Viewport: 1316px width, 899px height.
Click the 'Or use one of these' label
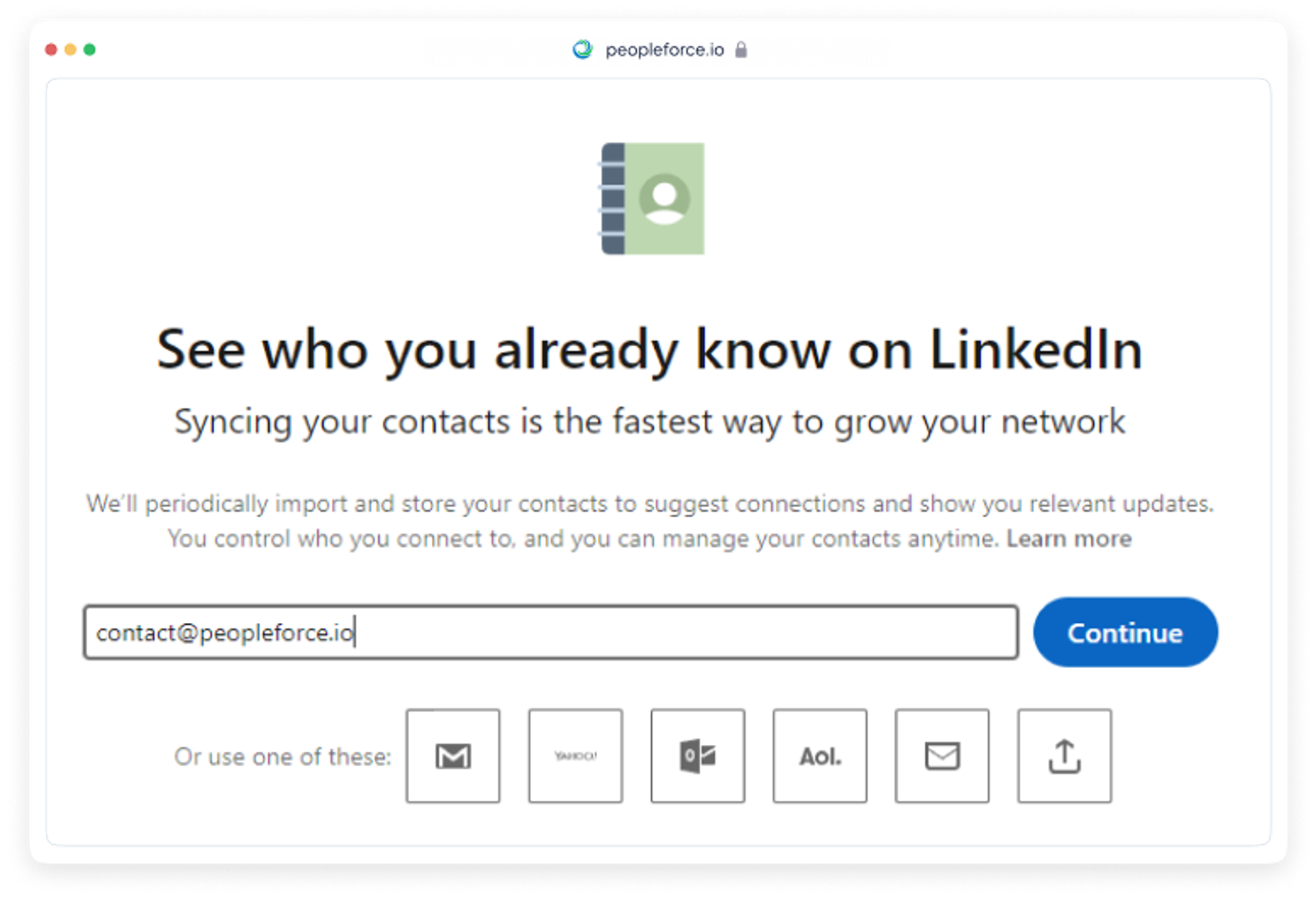(x=282, y=756)
